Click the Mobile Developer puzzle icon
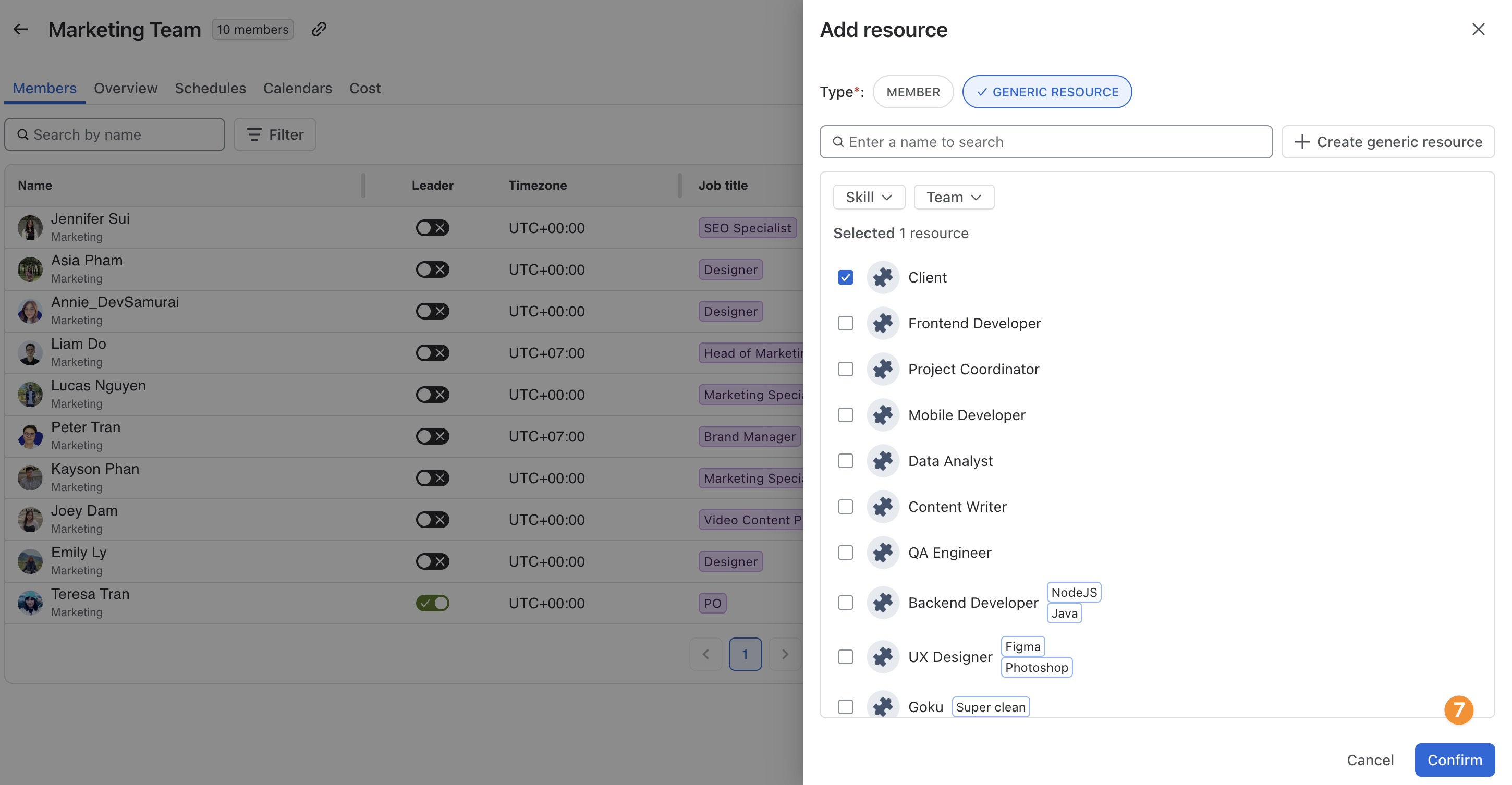The width and height of the screenshot is (1512, 785). click(x=883, y=415)
